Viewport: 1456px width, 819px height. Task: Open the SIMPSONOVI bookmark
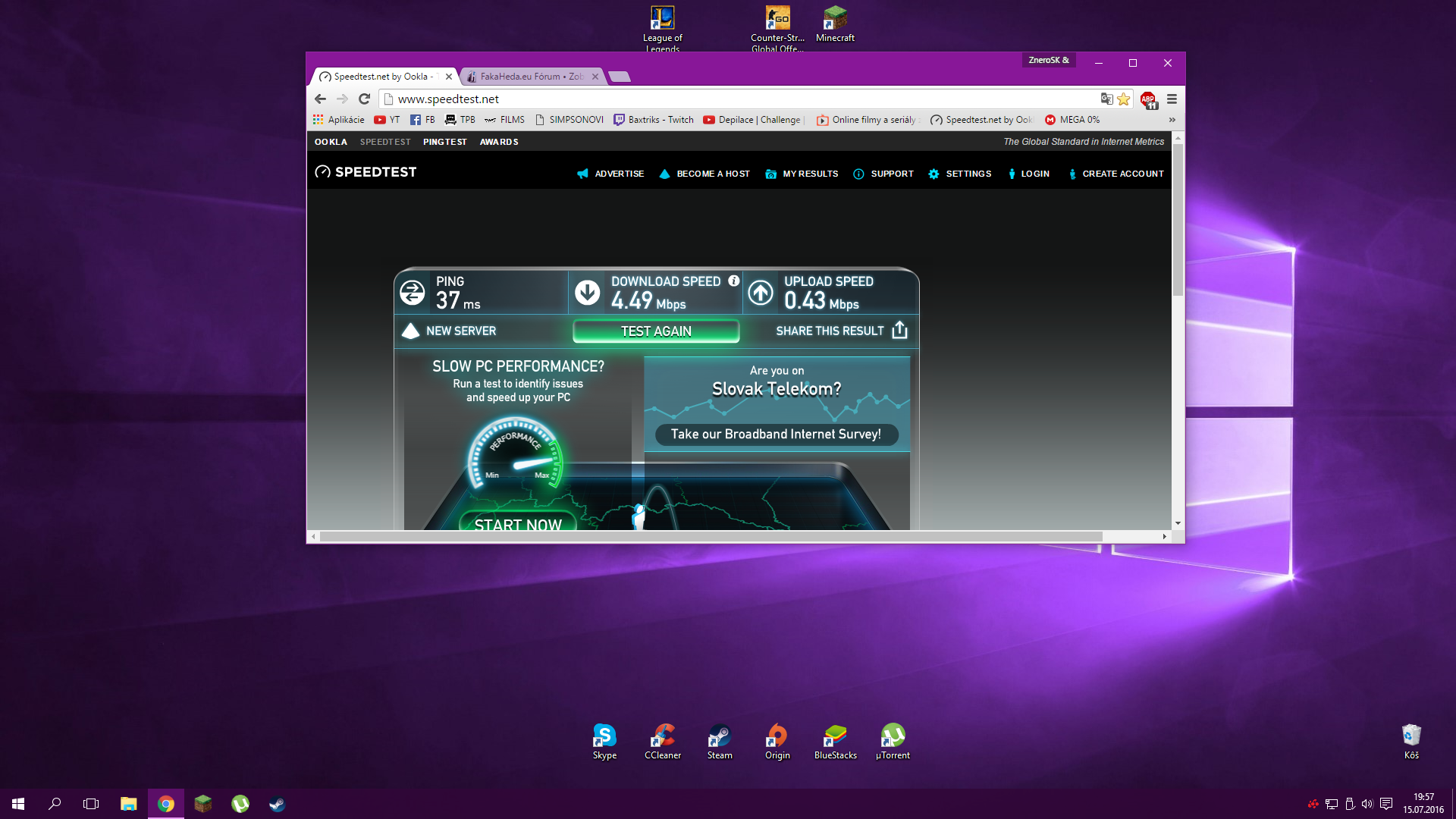569,120
